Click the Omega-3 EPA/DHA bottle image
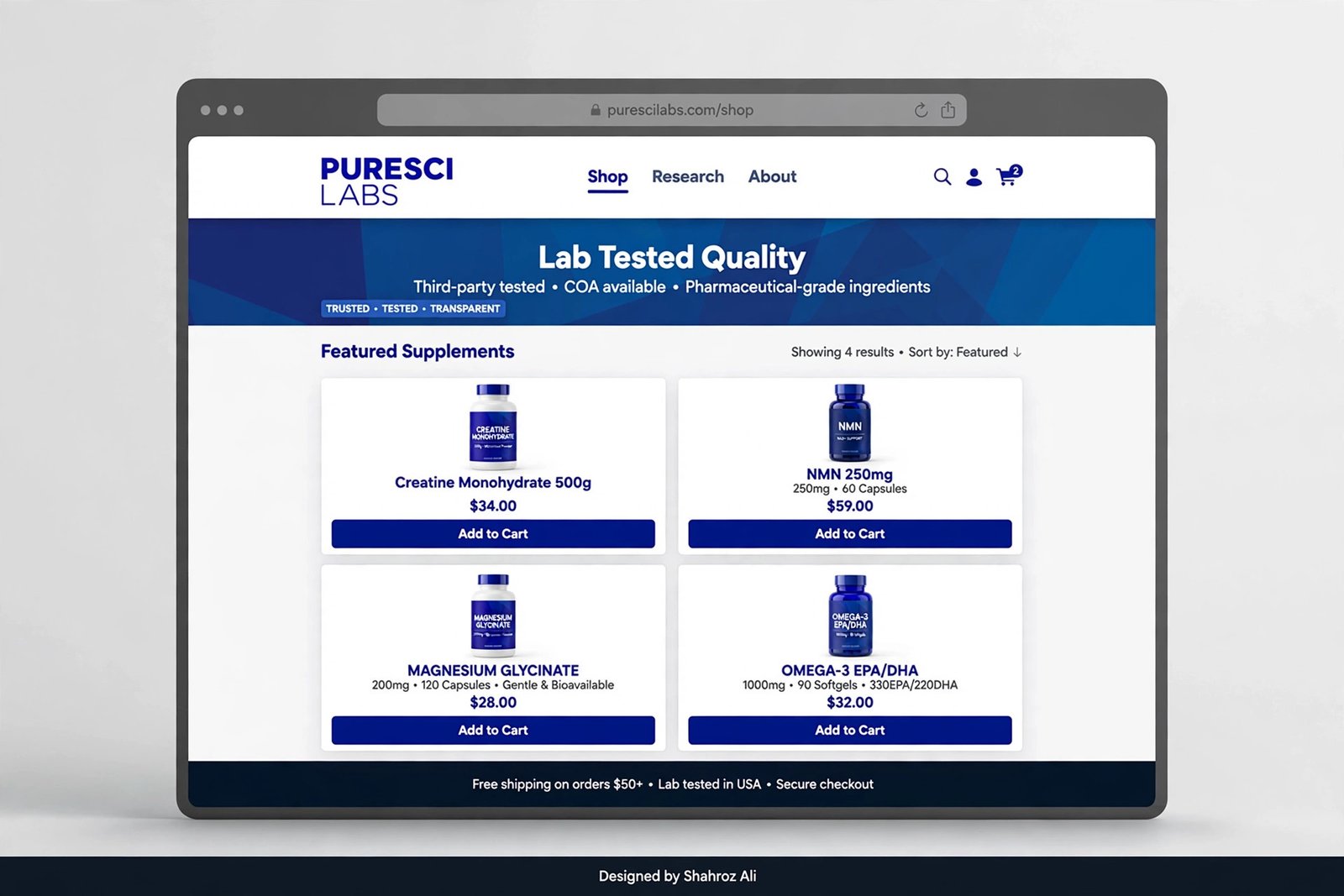The image size is (1344, 896). (850, 616)
